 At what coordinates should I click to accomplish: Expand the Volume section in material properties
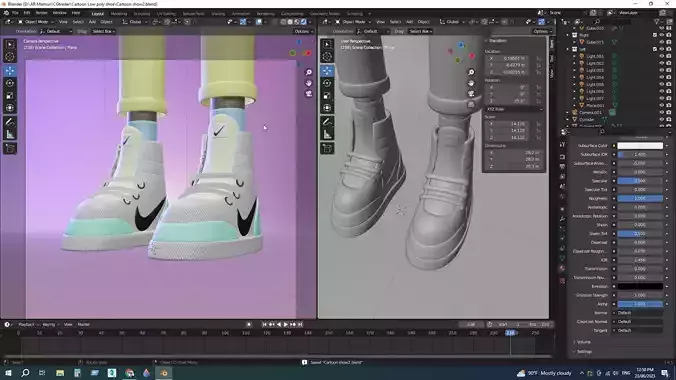pyautogui.click(x=583, y=342)
